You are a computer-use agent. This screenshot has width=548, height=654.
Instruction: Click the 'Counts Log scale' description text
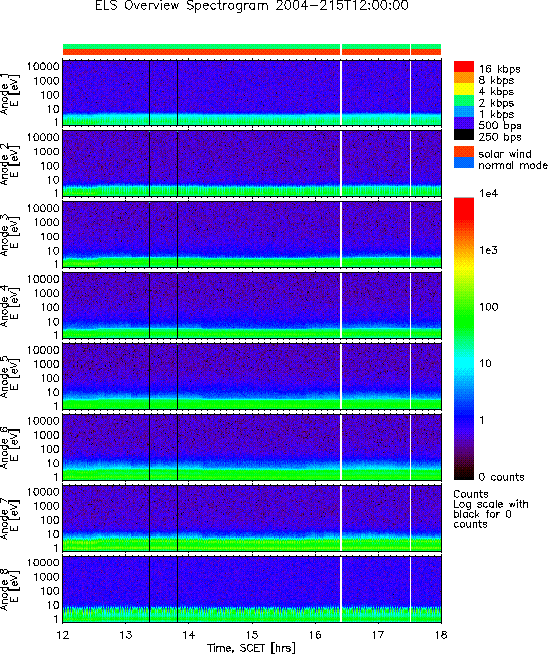tap(490, 509)
